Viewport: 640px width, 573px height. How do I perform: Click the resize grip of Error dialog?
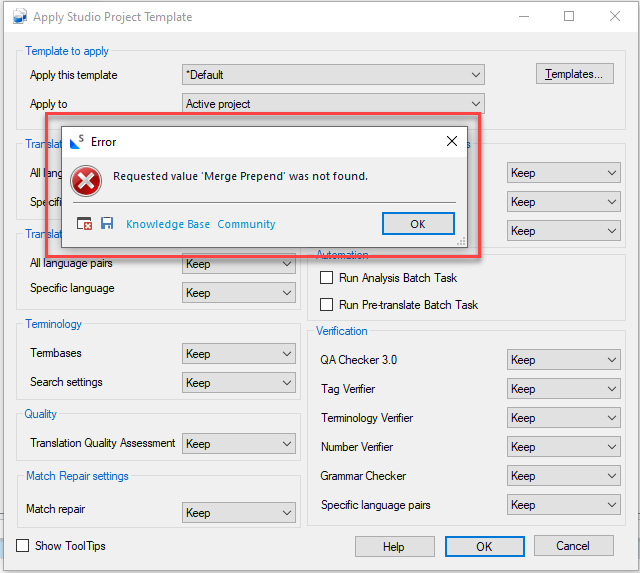point(462,242)
